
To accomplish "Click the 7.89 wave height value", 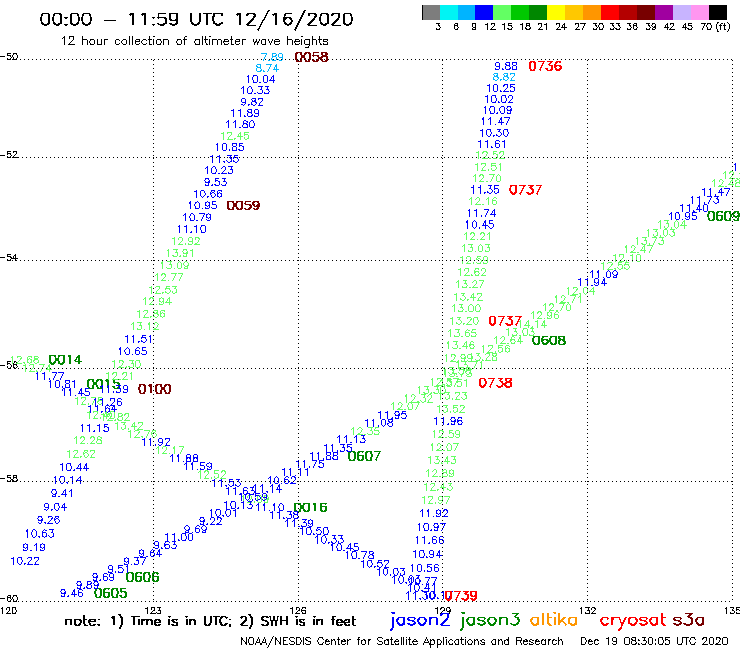I will click(272, 57).
